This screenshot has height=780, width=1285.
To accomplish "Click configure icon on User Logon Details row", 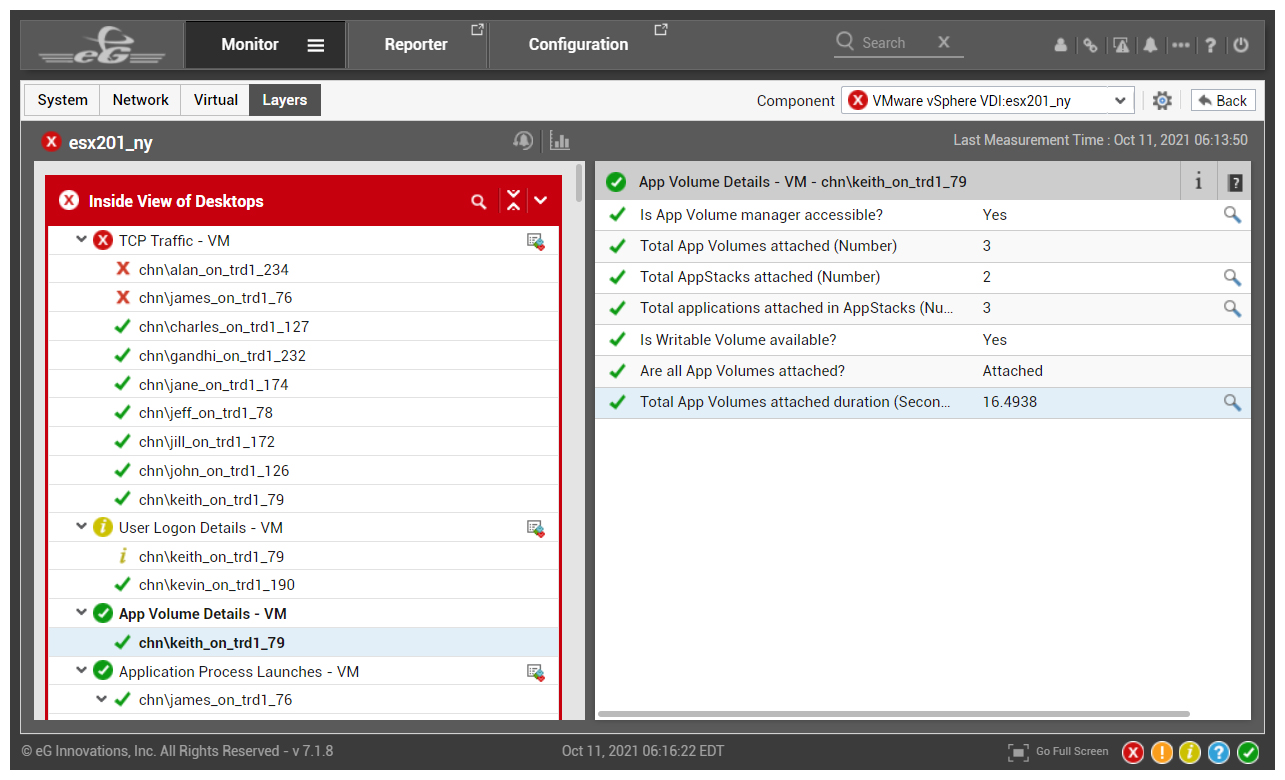I will 536,528.
